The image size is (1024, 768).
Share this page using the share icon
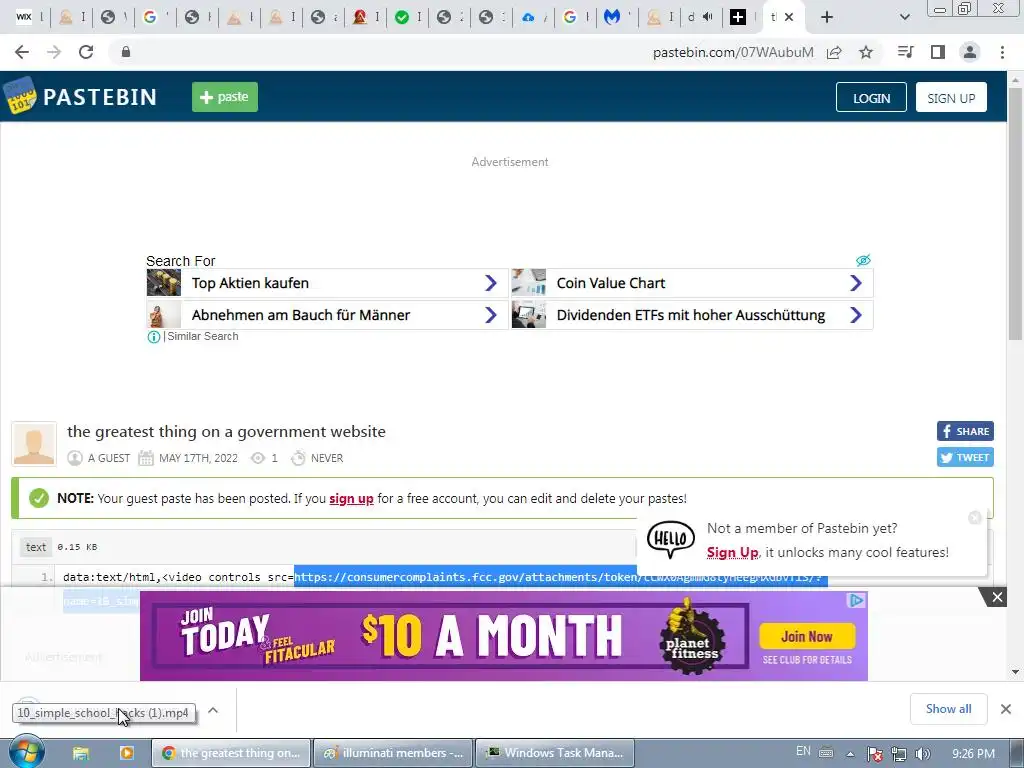(834, 52)
